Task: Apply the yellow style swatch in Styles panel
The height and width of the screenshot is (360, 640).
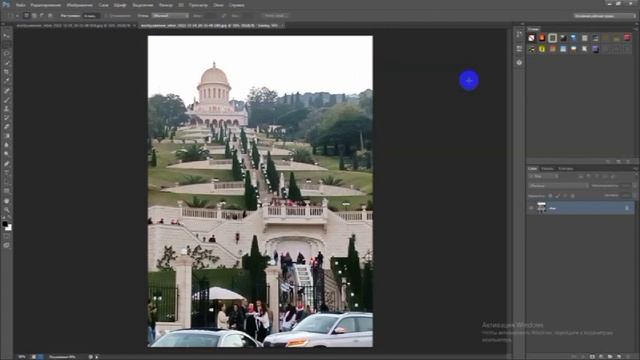Action: click(x=542, y=49)
